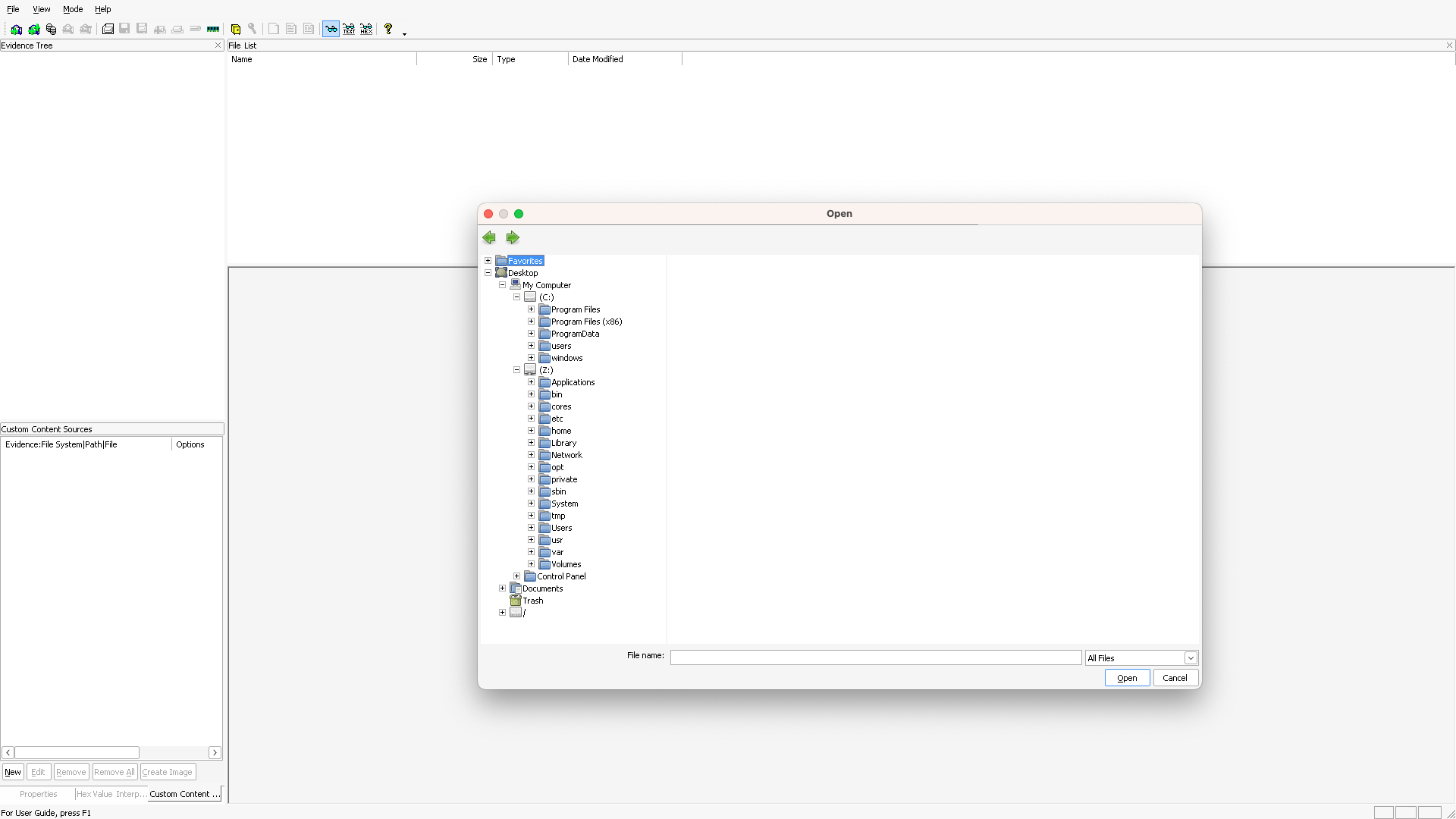Viewport: 1456px width, 819px height.
Task: Expand the Favorites tree node
Action: [488, 261]
